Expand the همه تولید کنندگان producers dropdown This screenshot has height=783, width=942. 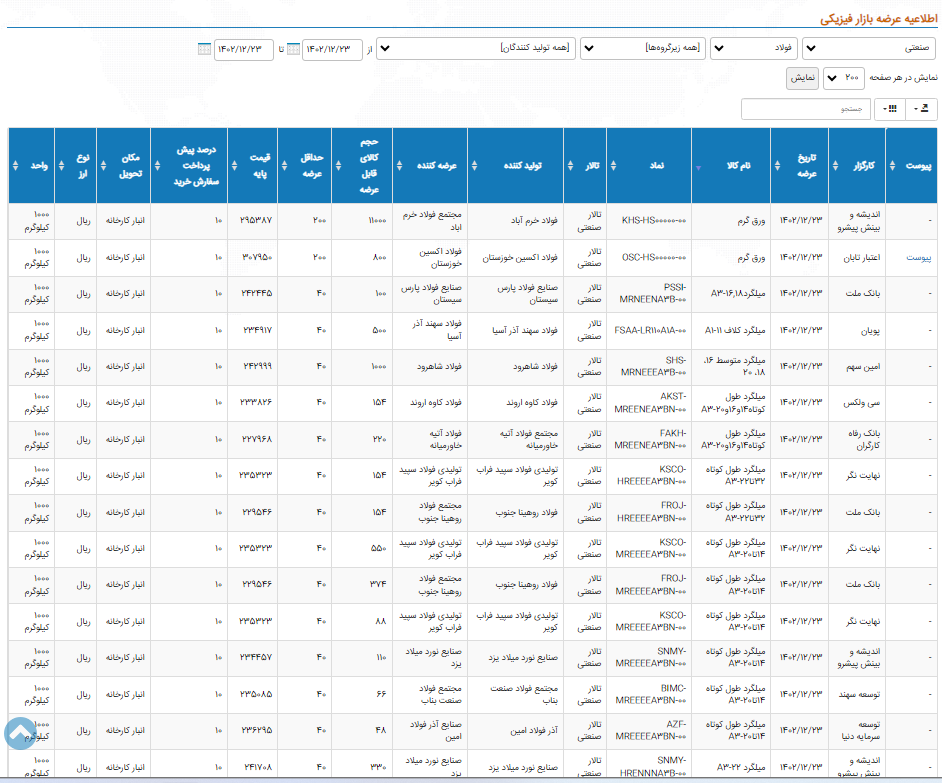pos(476,49)
